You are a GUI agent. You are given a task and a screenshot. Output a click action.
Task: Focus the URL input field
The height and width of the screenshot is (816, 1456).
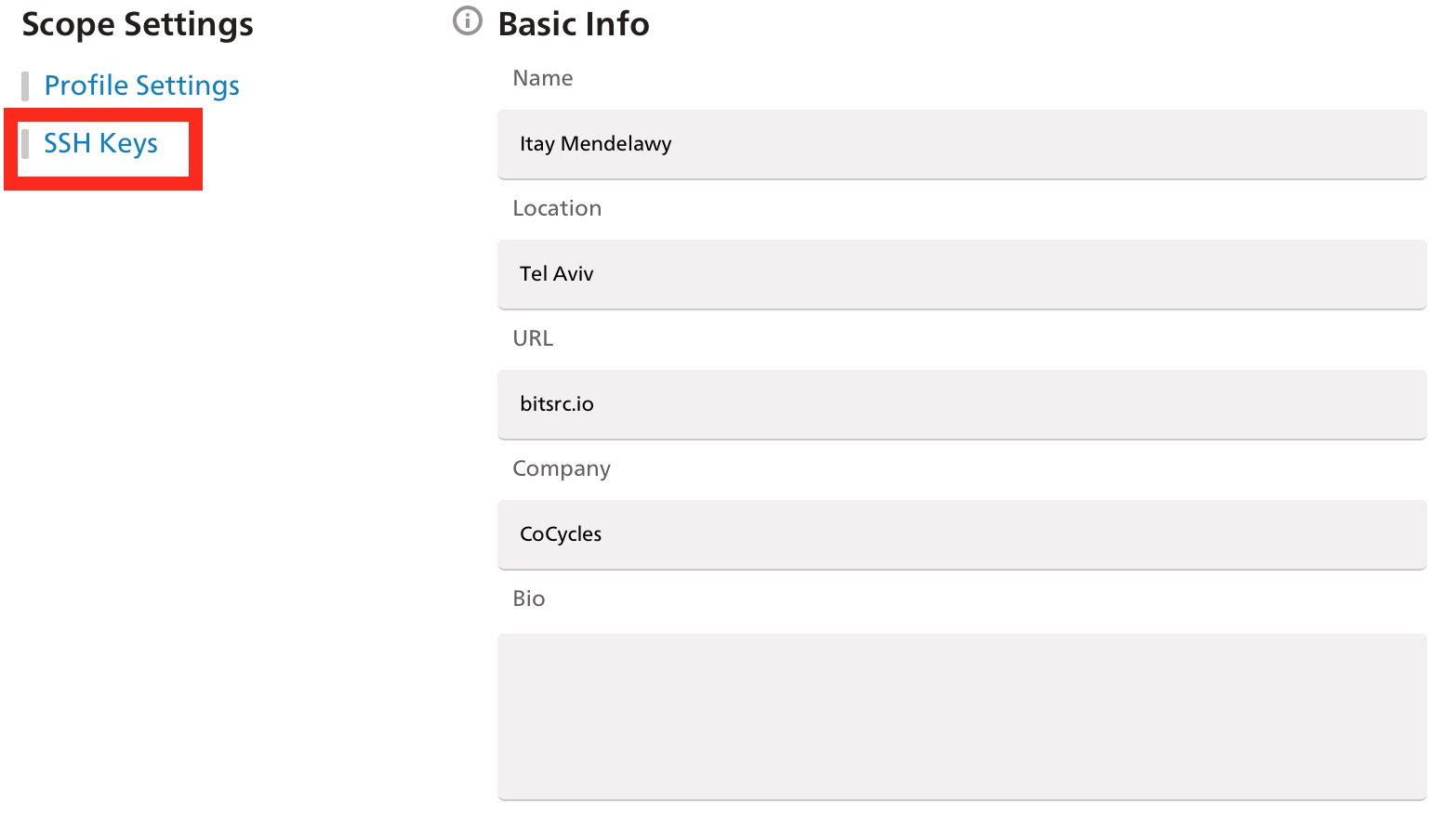click(961, 404)
